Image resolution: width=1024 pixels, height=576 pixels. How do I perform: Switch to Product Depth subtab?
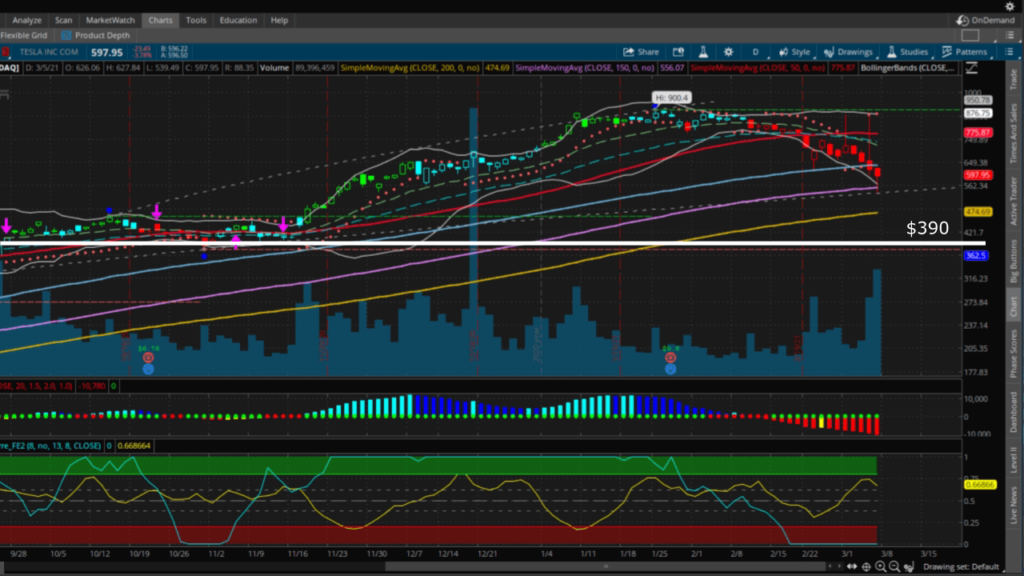[95, 35]
